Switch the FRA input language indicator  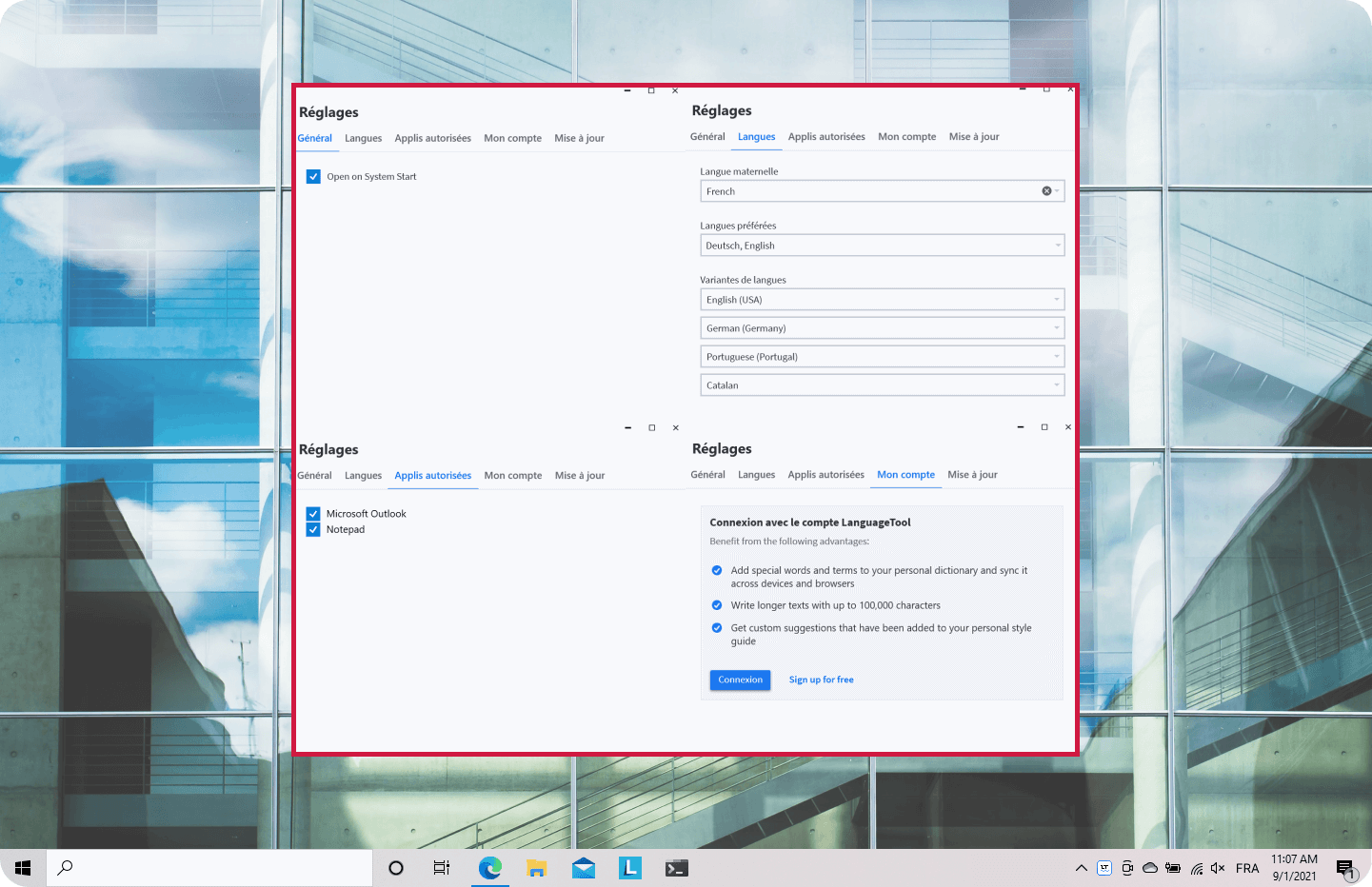click(x=1247, y=868)
